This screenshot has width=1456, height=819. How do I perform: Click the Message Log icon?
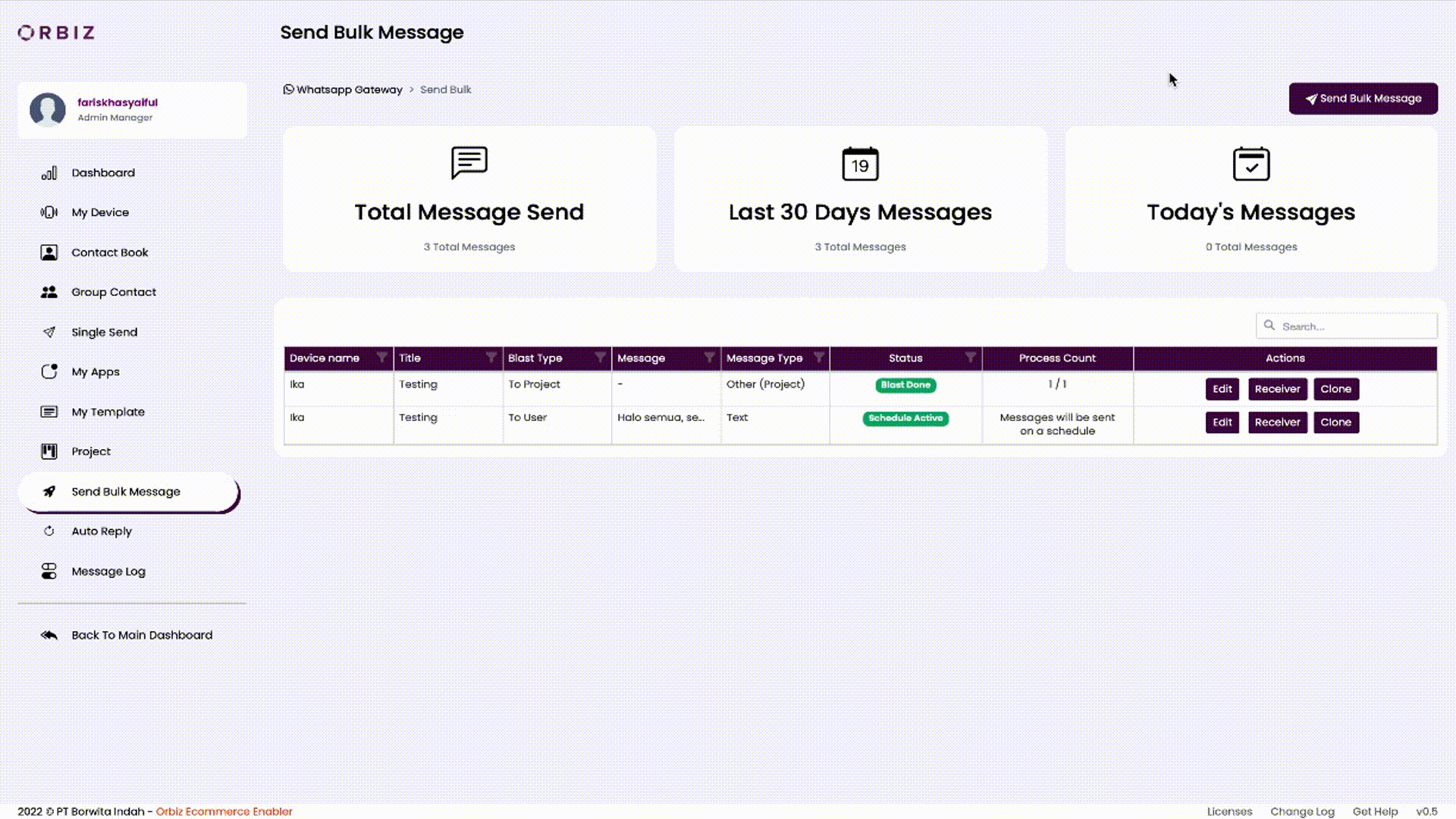[x=48, y=570]
